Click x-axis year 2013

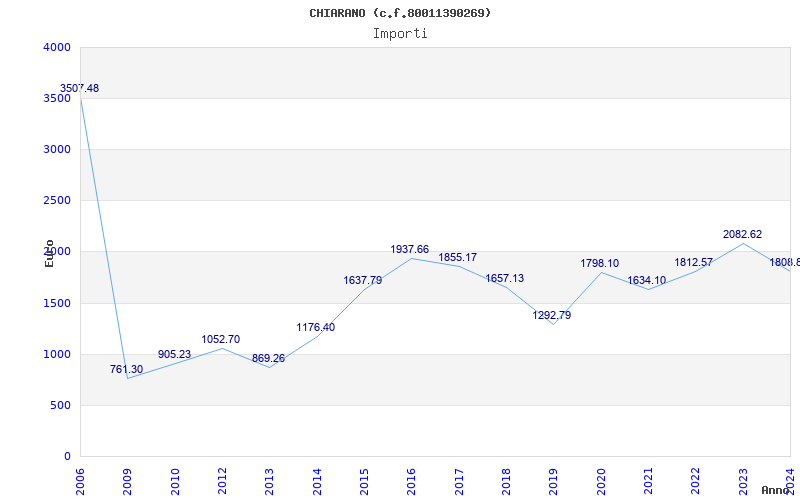point(270,482)
